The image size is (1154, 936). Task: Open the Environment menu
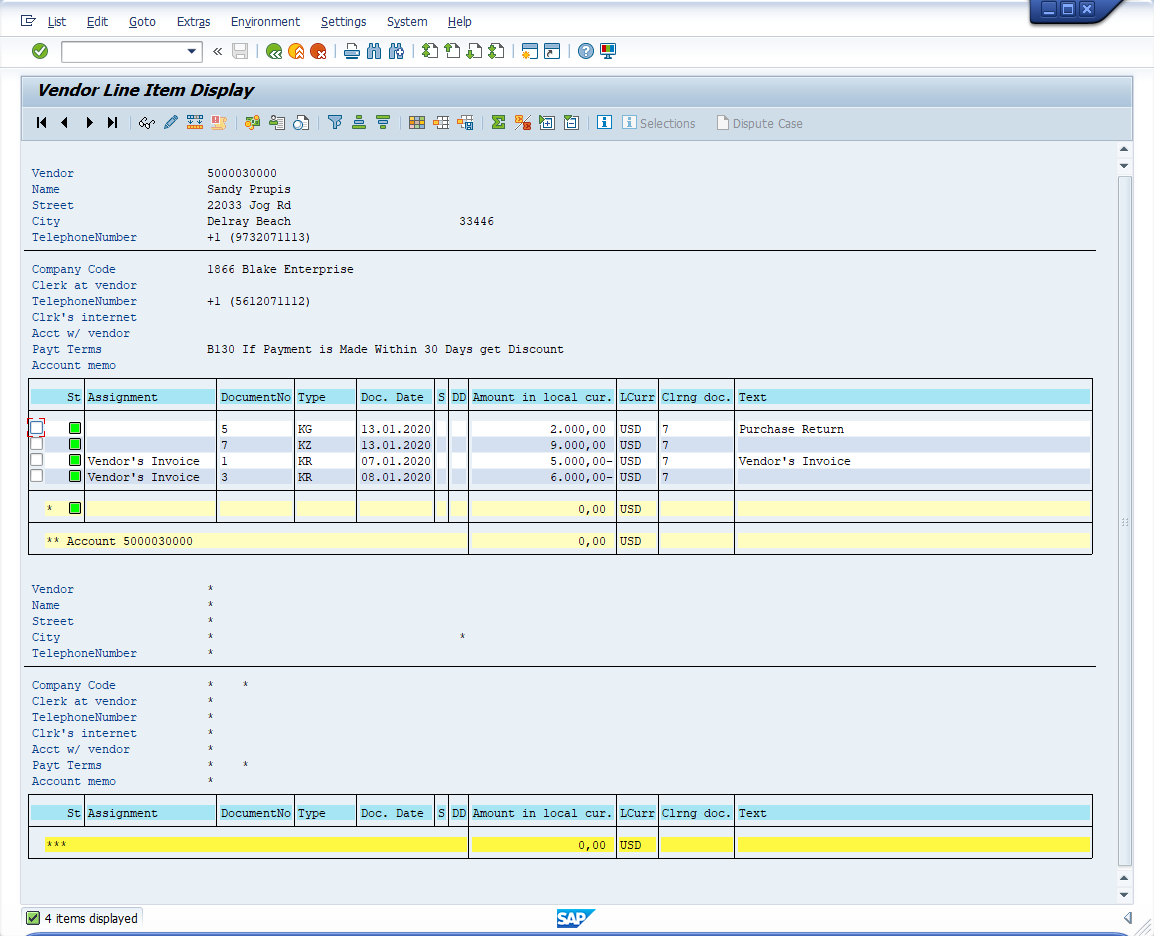(265, 21)
